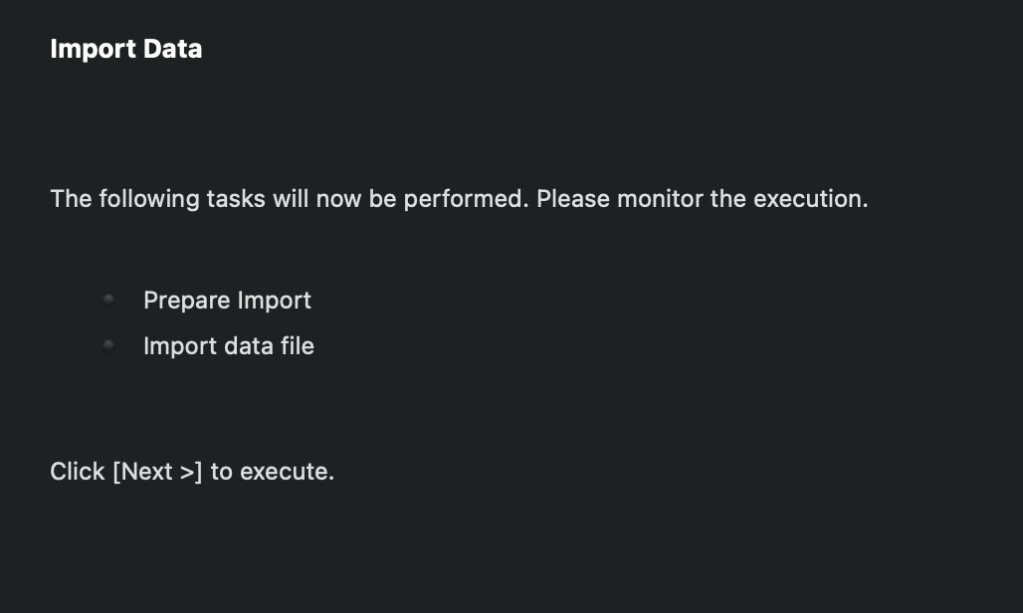Select the Import data file task label
The width and height of the screenshot is (1023, 613).
coord(228,346)
